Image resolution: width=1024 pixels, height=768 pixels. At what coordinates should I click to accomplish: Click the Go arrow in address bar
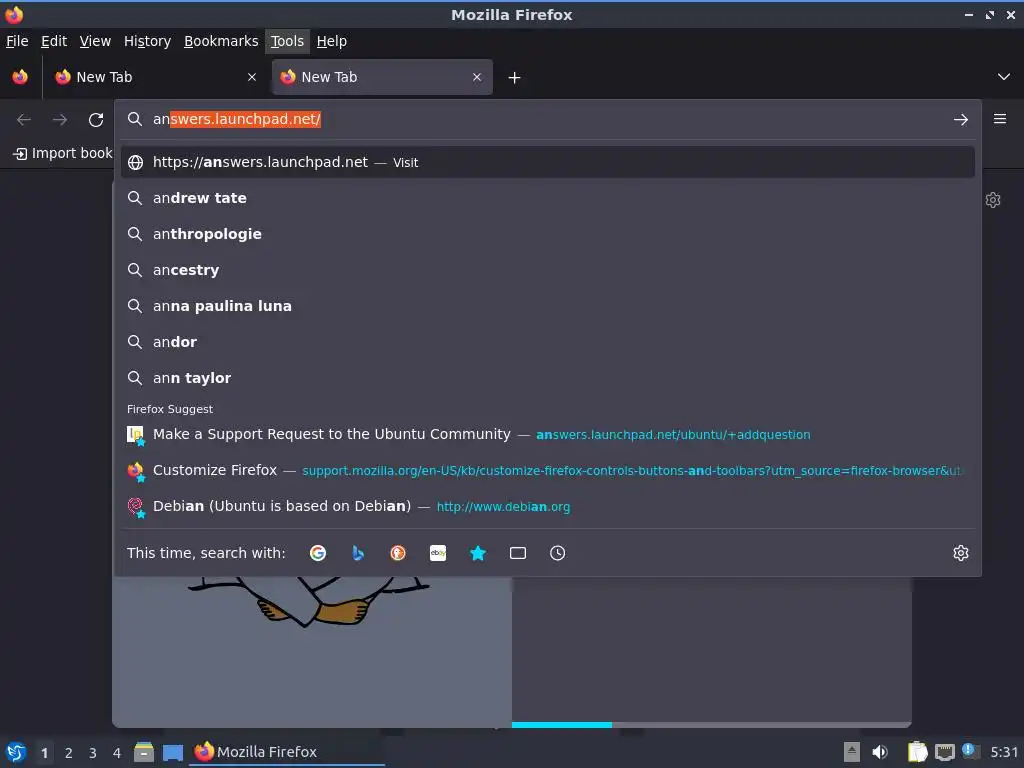(x=961, y=120)
